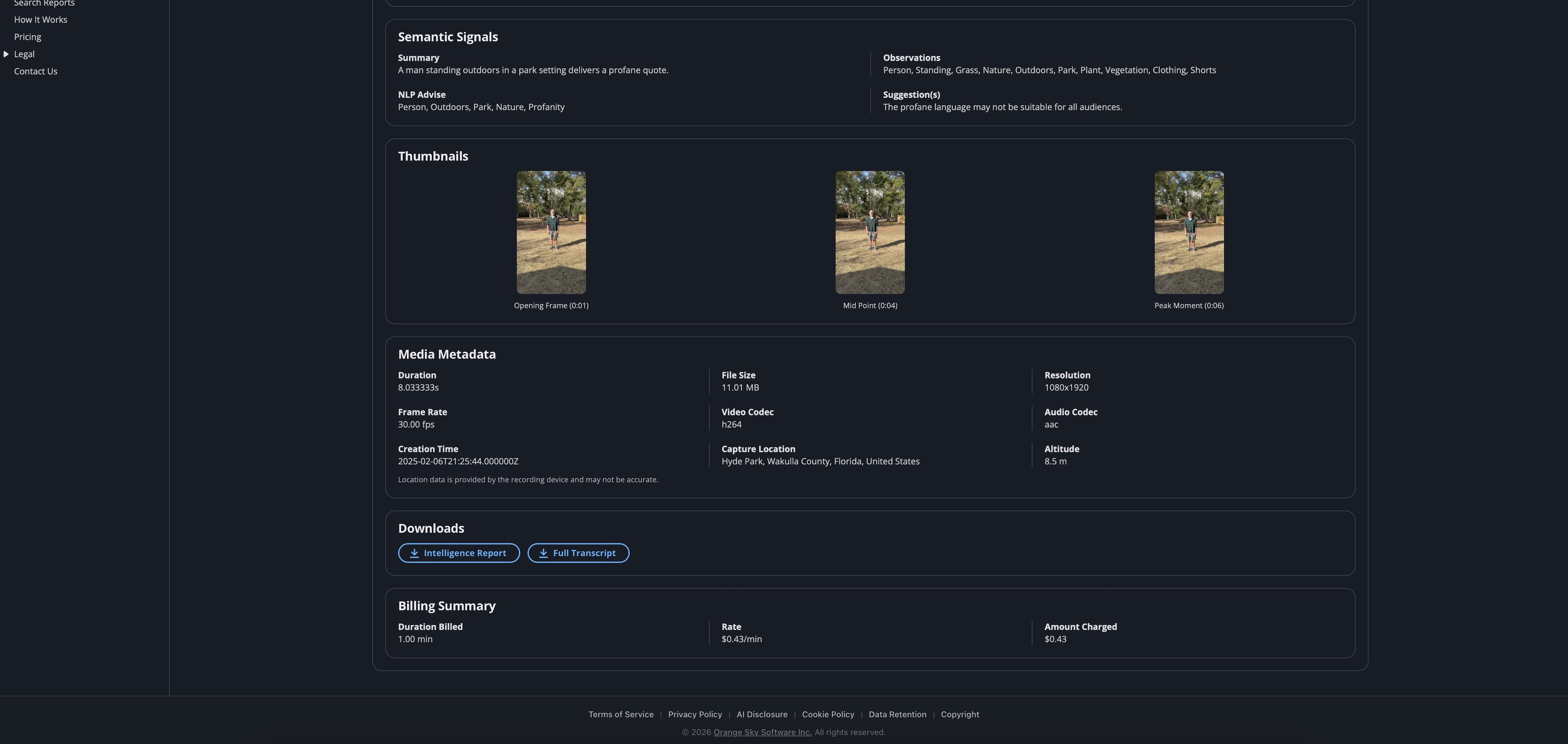Download the Full Transcript
1568x744 pixels.
click(577, 553)
